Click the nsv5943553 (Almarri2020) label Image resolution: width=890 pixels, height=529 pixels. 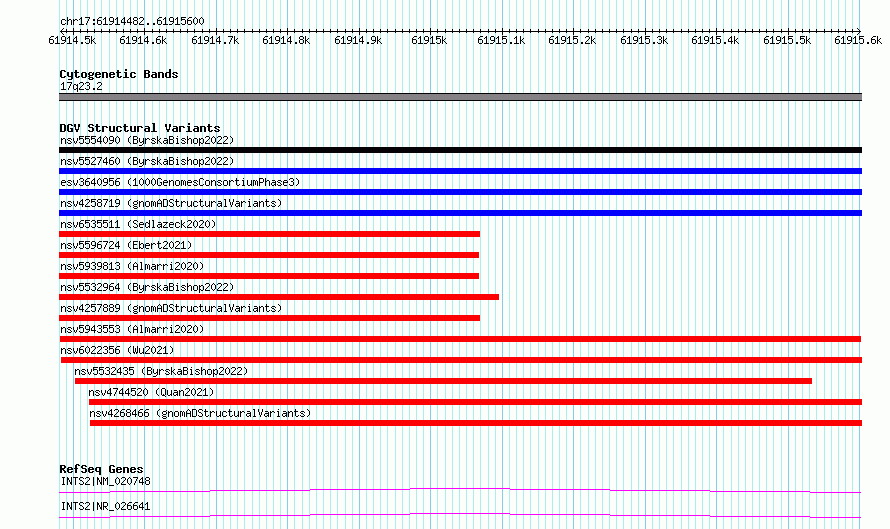pos(132,329)
